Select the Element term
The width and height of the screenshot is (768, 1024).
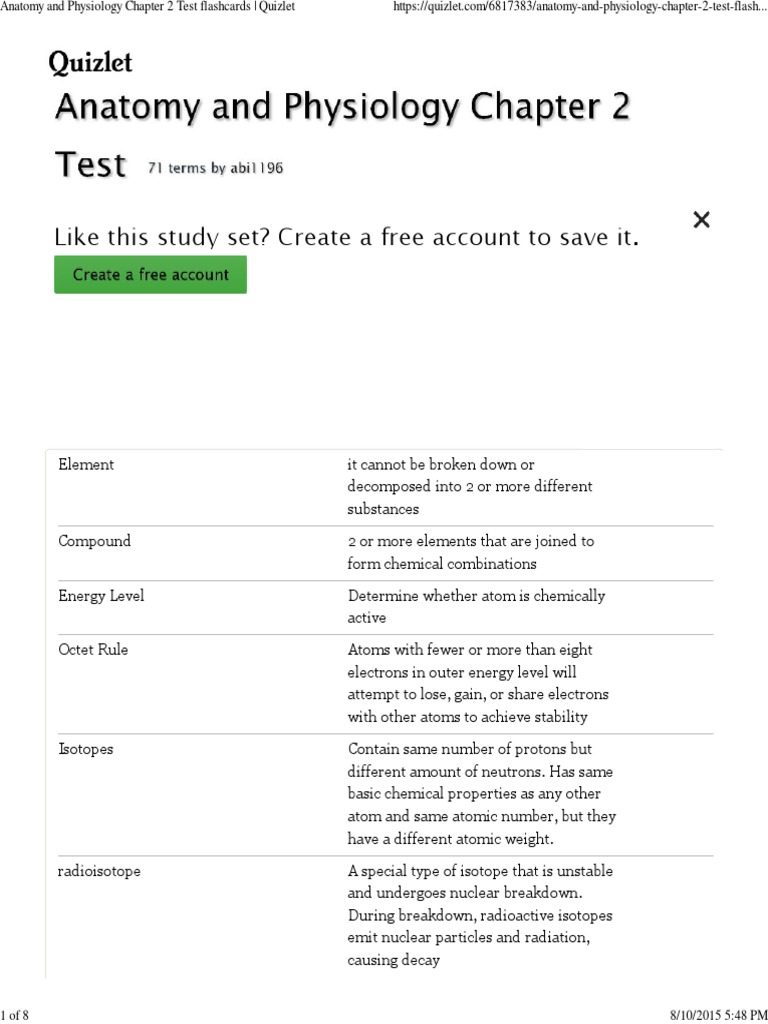coord(86,465)
